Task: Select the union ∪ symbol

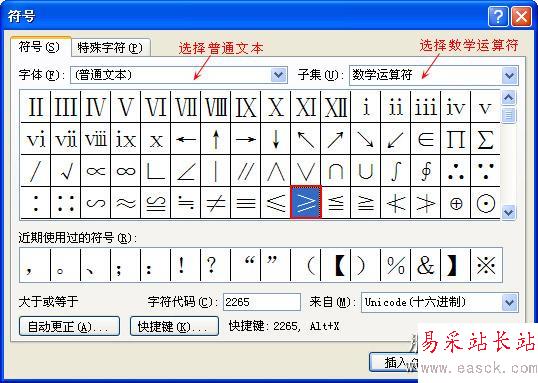Action: tap(366, 171)
